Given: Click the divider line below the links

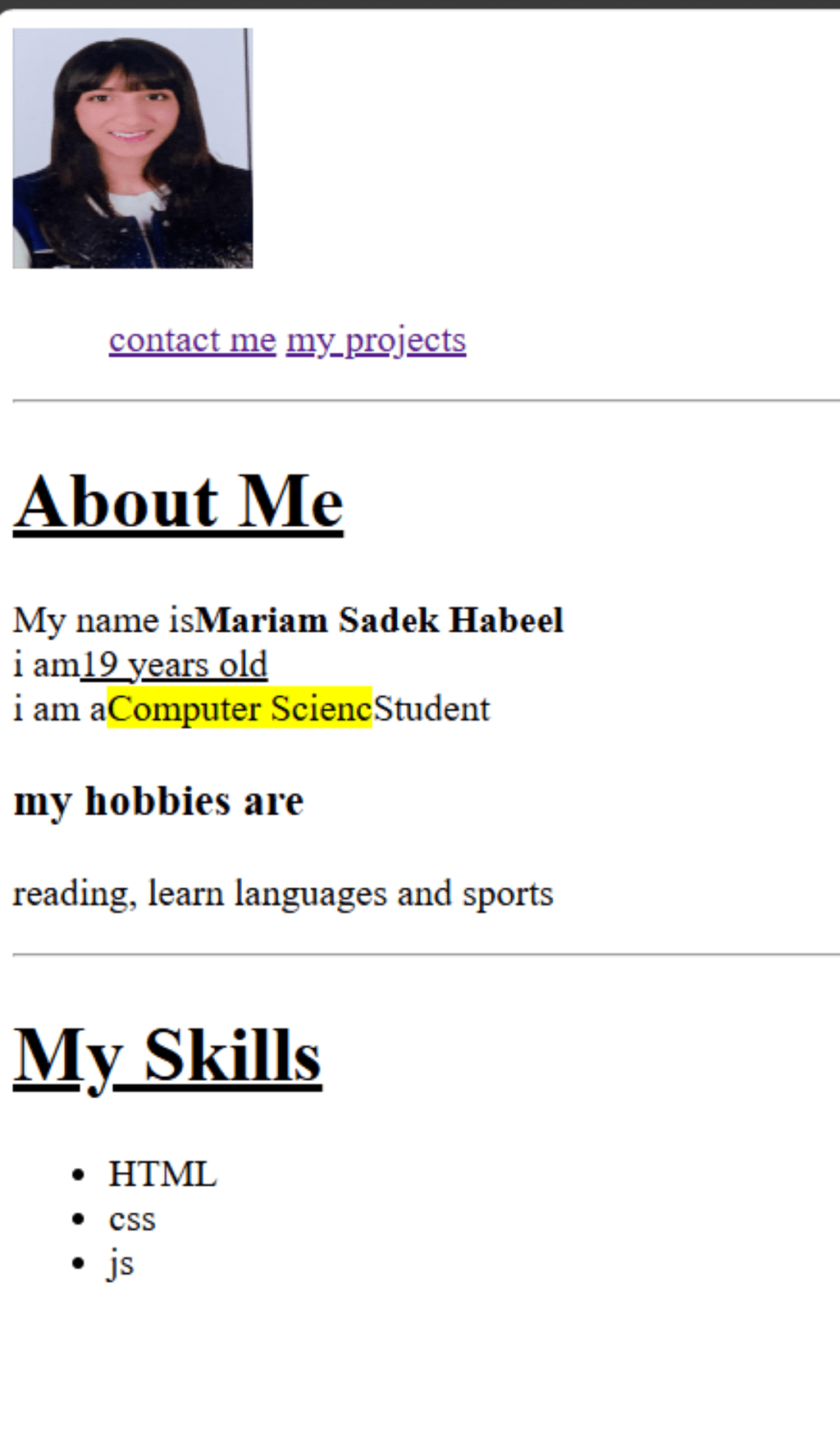Looking at the screenshot, I should (x=426, y=401).
